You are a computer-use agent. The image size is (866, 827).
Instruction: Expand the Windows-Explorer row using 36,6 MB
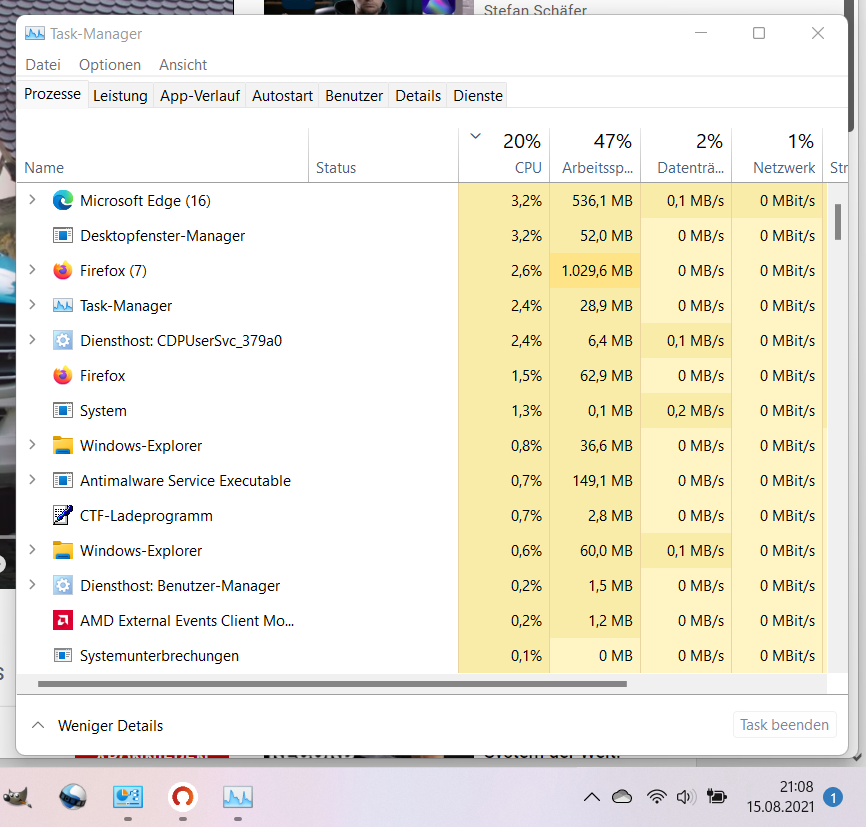click(x=32, y=445)
